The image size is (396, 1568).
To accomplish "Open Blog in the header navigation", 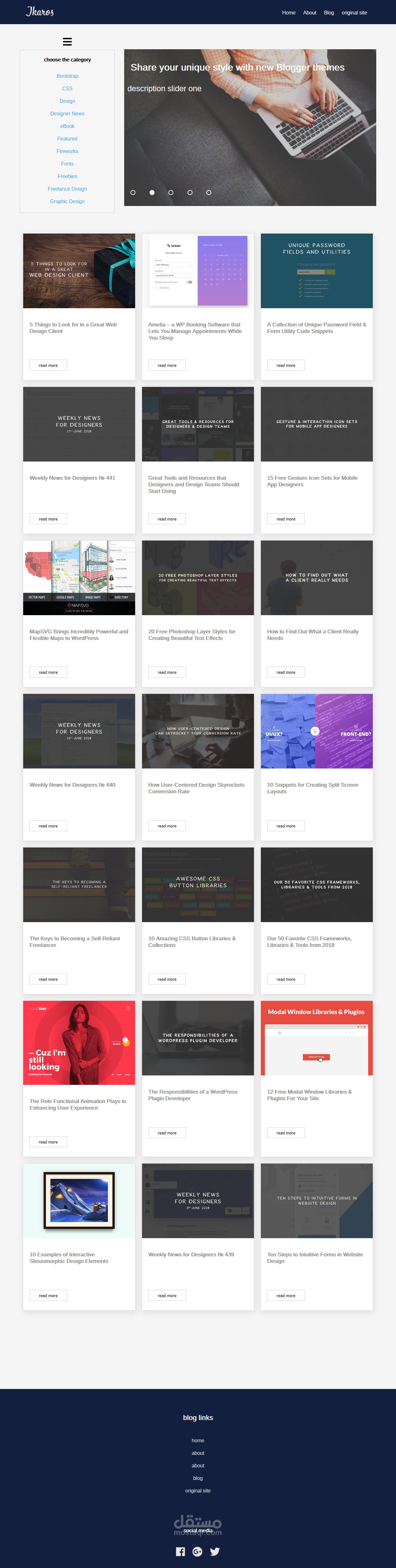I will click(x=329, y=12).
